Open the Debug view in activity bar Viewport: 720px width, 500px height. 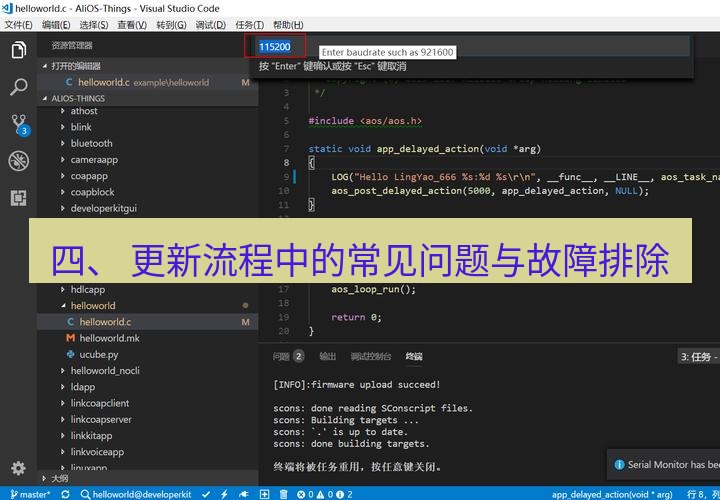[x=18, y=161]
